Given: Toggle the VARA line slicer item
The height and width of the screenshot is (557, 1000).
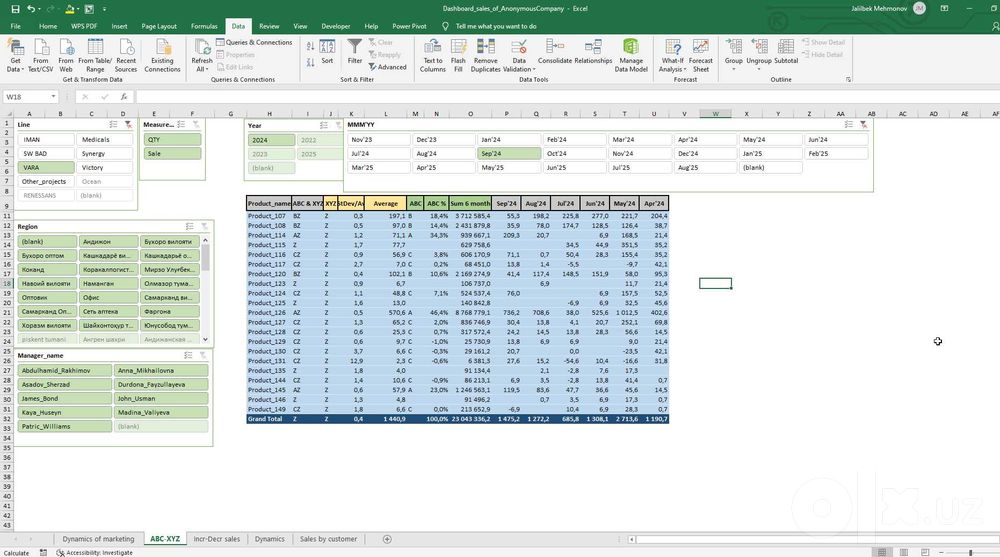Looking at the screenshot, I should pyautogui.click(x=46, y=167).
